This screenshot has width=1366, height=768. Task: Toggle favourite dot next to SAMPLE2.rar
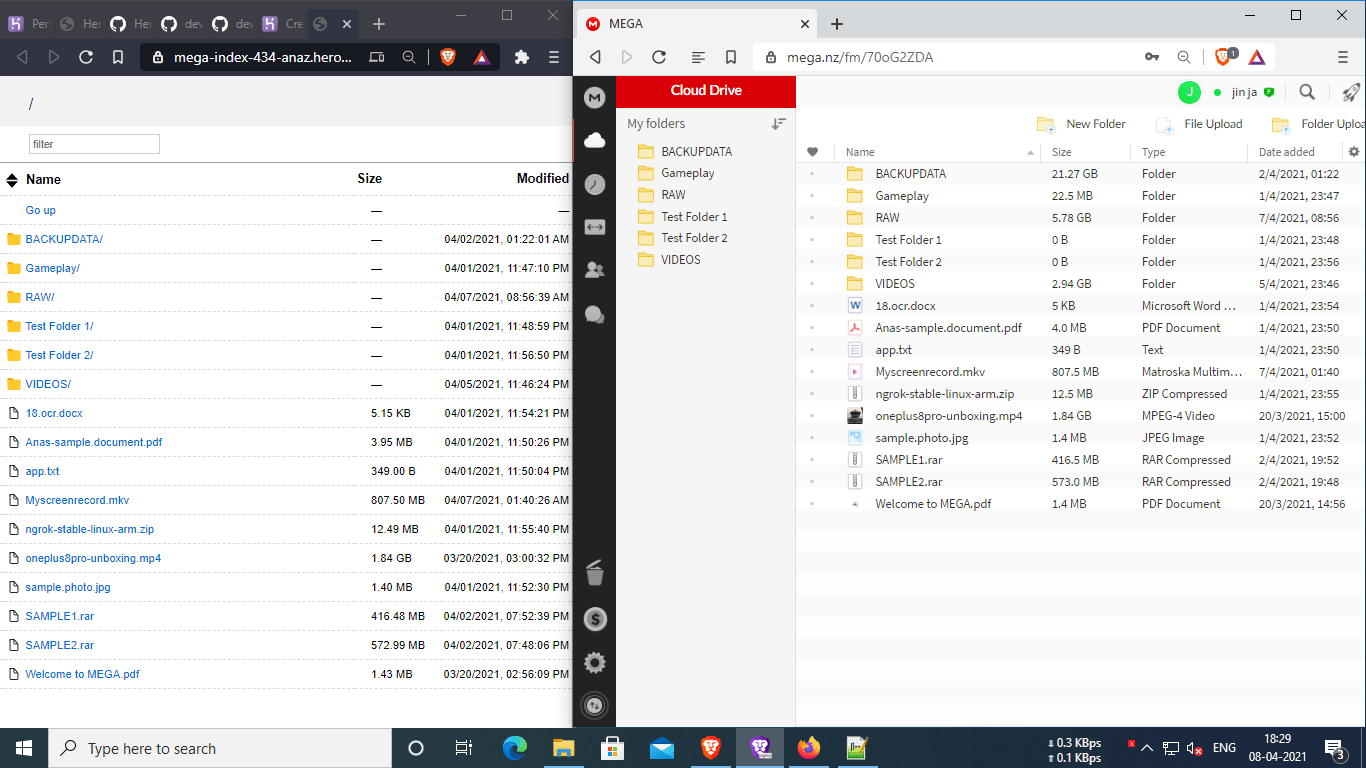(x=811, y=481)
